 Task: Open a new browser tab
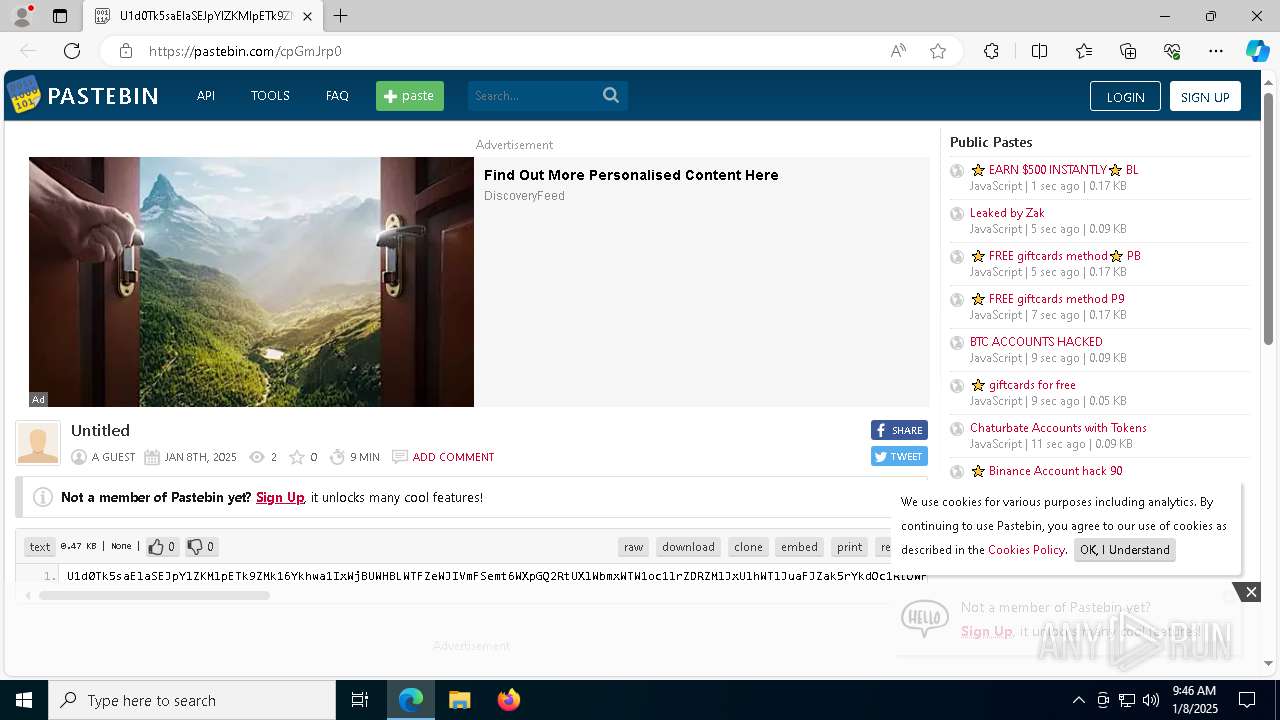coord(341,16)
